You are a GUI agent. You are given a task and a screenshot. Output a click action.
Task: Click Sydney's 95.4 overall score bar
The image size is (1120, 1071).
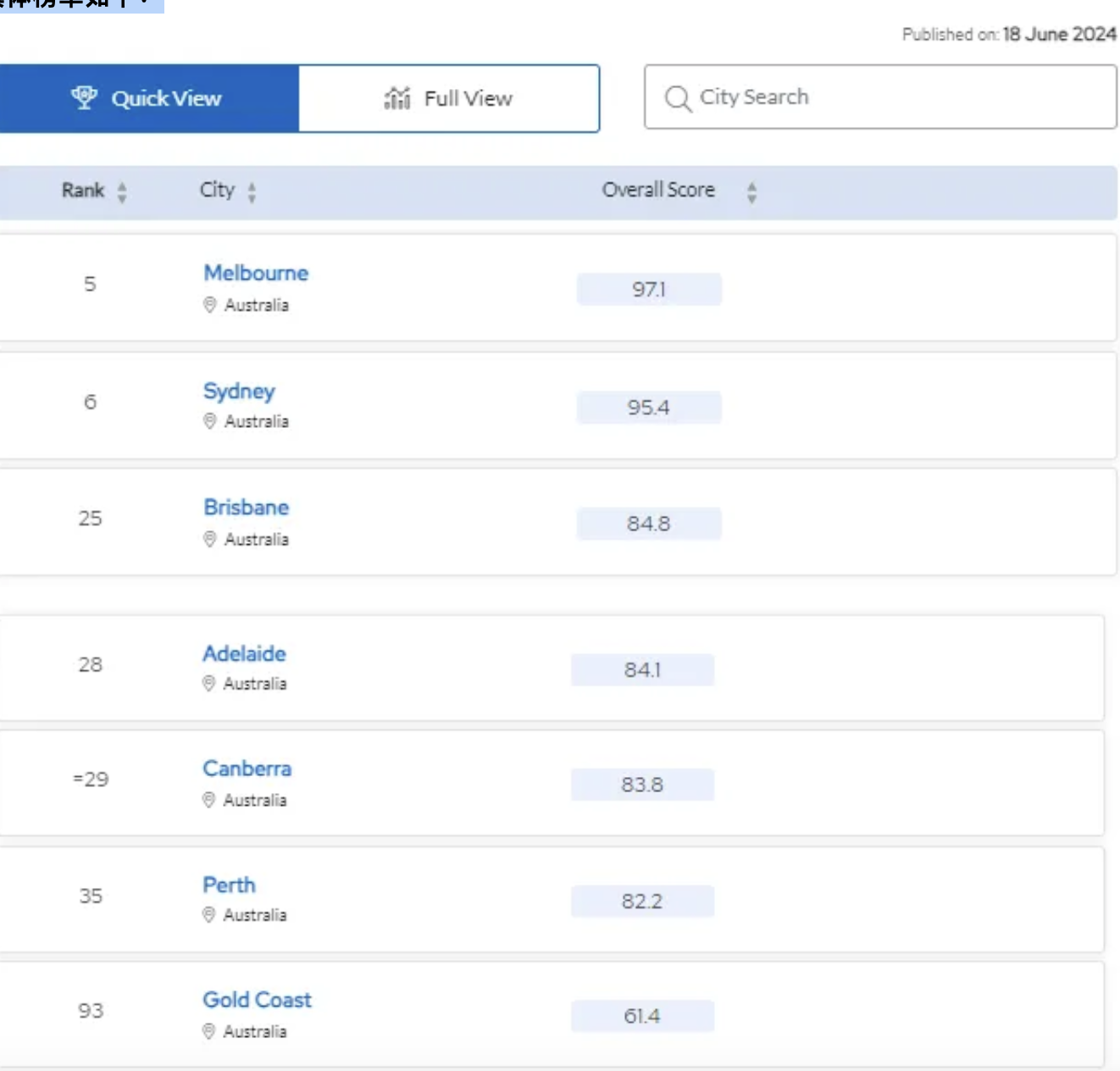tap(649, 408)
